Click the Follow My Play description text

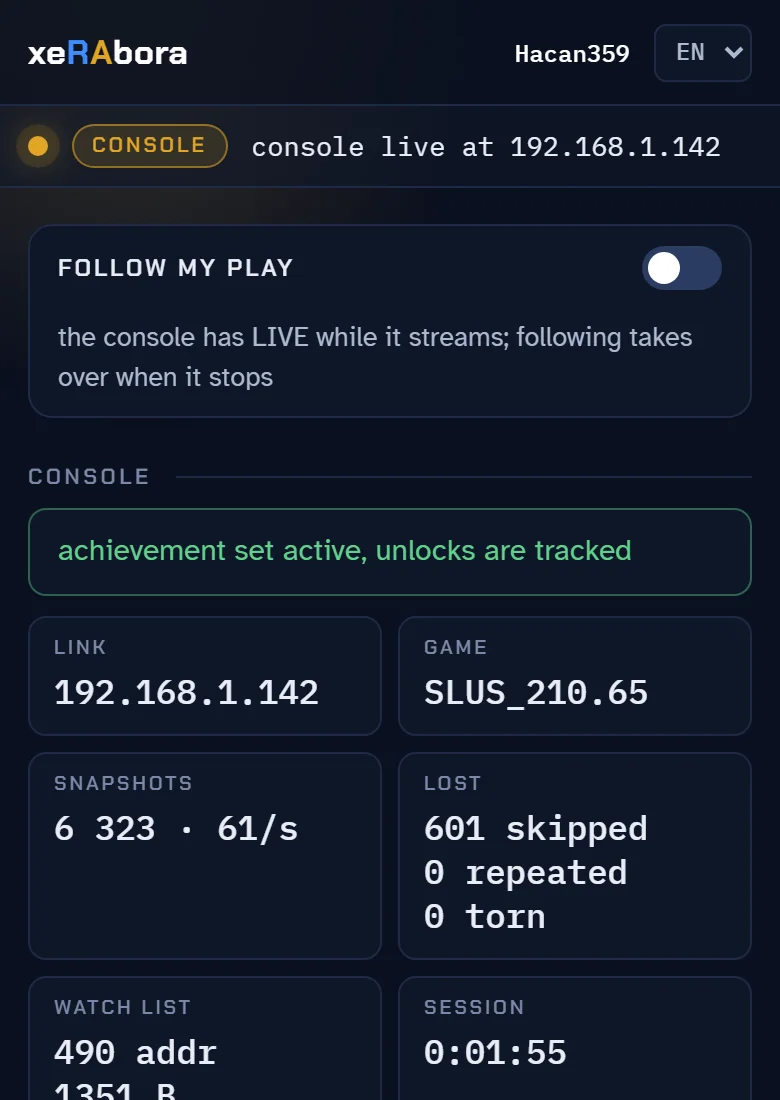[x=375, y=357]
